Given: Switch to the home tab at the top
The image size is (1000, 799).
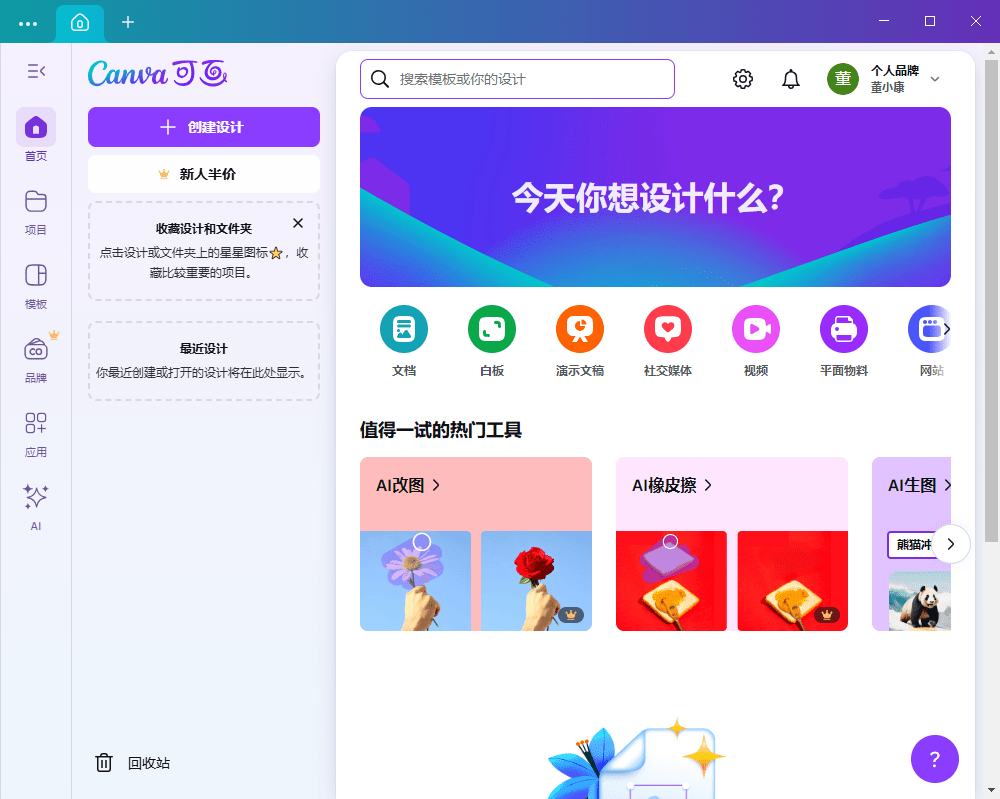Looking at the screenshot, I should [x=80, y=21].
